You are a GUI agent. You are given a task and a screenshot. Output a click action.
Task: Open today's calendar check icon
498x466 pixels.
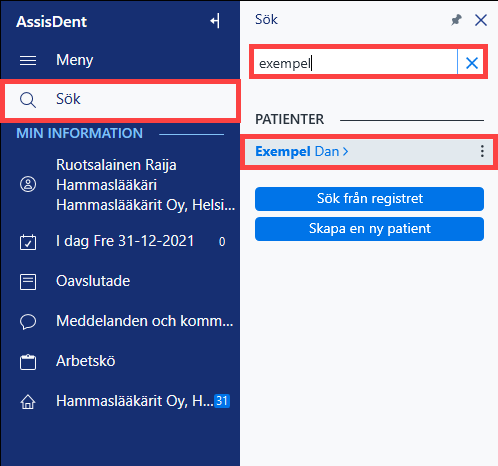28,242
